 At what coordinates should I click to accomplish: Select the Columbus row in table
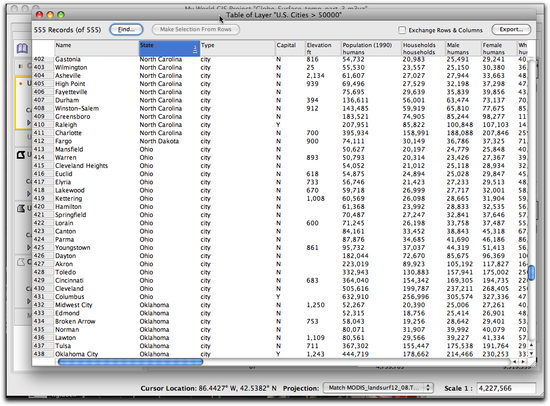click(280, 297)
